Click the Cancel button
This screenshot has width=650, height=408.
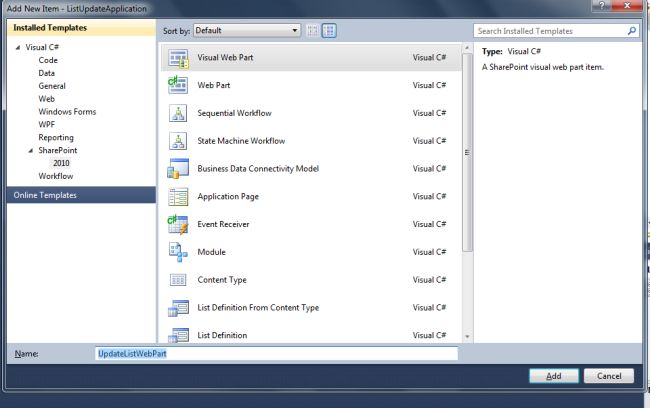click(609, 376)
